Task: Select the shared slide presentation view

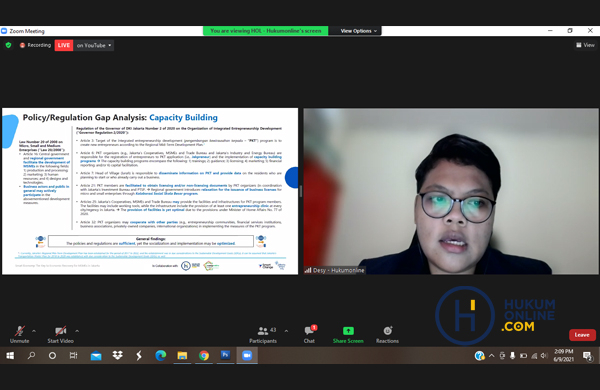Action: (150, 191)
